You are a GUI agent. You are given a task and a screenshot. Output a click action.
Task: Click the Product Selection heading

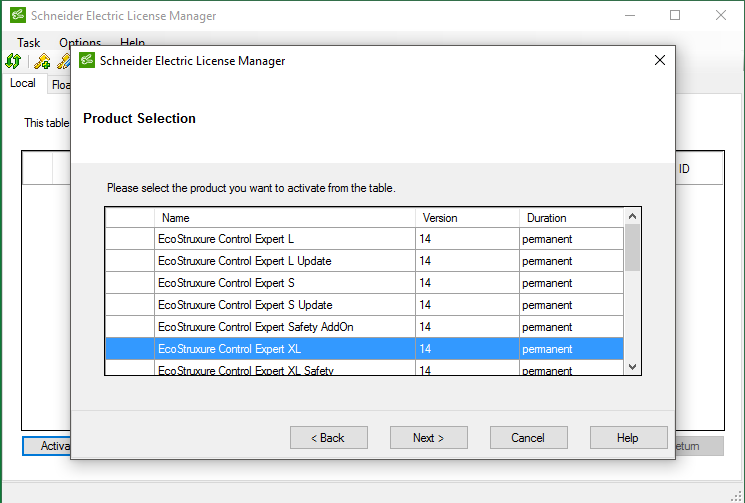[139, 118]
